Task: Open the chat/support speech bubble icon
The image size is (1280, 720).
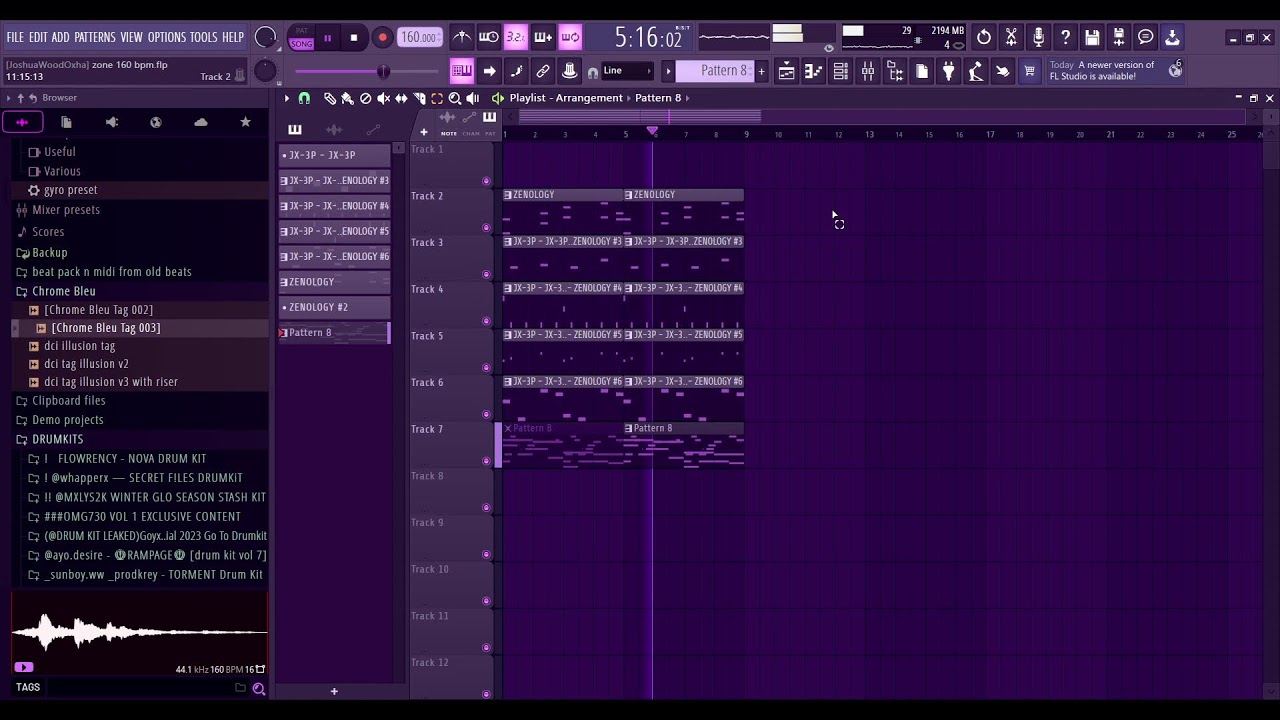Action: pyautogui.click(x=1146, y=38)
